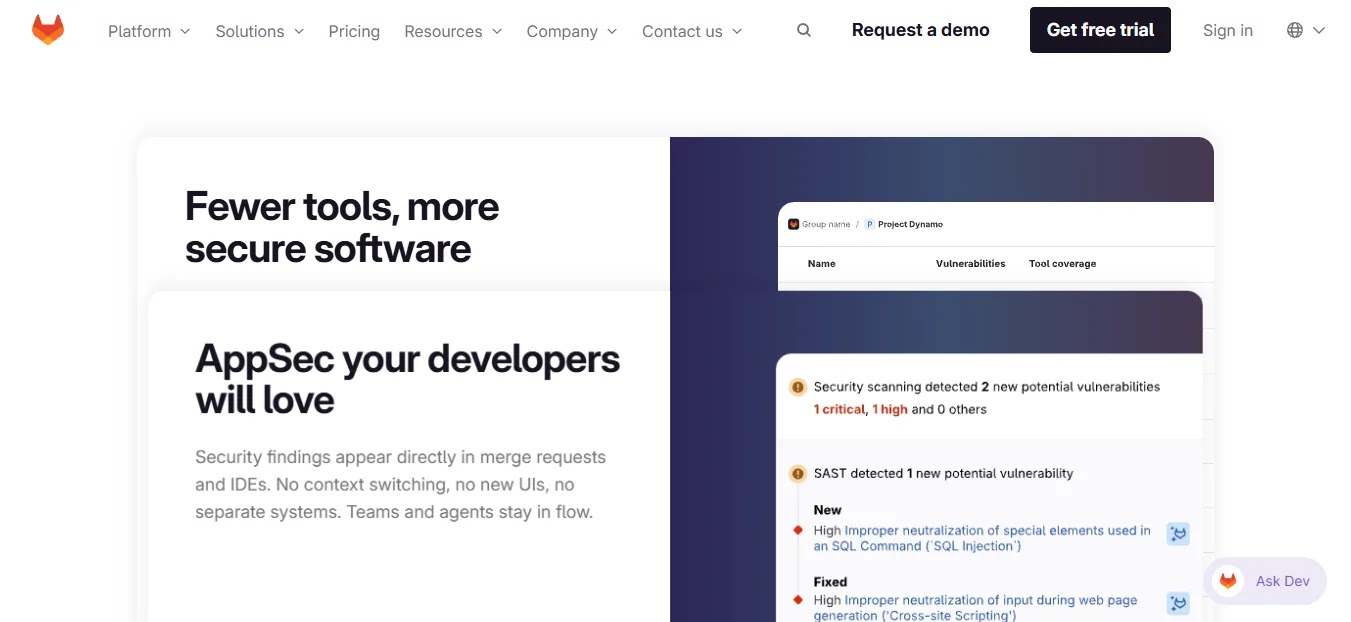Open the Ask Dev chat button
The width and height of the screenshot is (1351, 622).
(x=1265, y=581)
